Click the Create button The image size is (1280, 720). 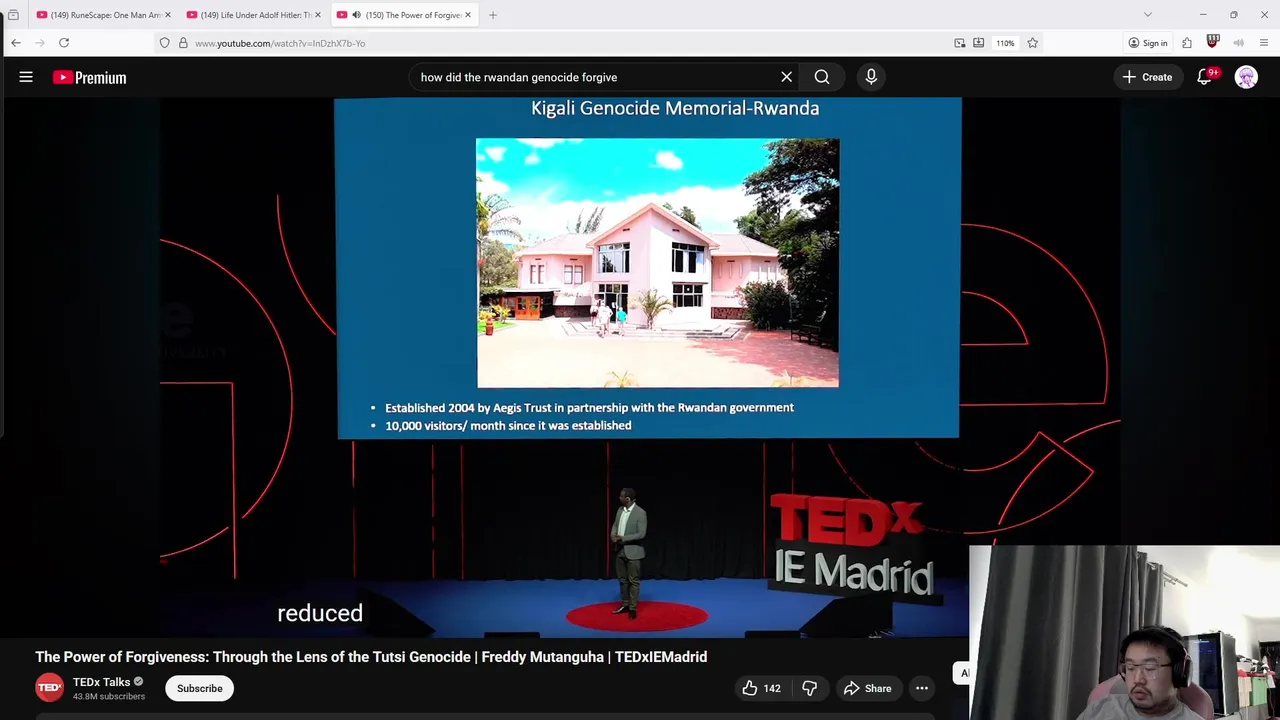coord(1147,77)
